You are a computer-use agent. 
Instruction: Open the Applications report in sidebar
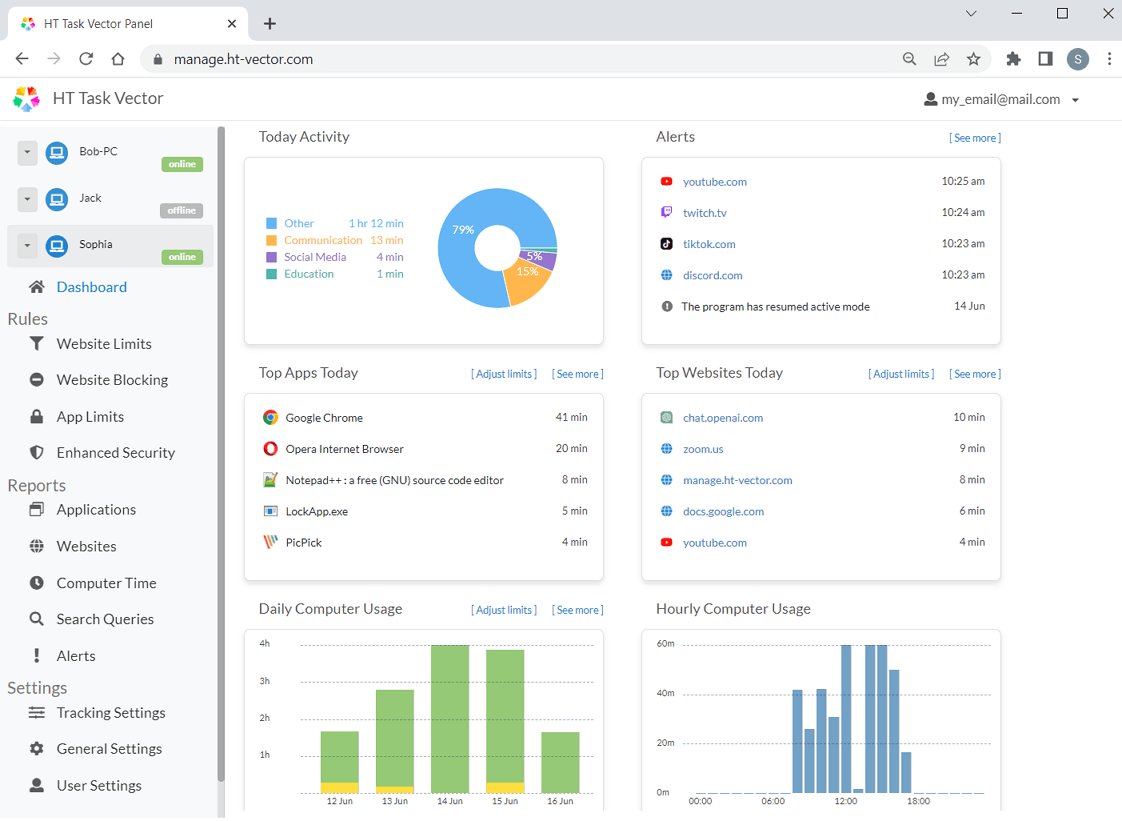[x=96, y=510]
